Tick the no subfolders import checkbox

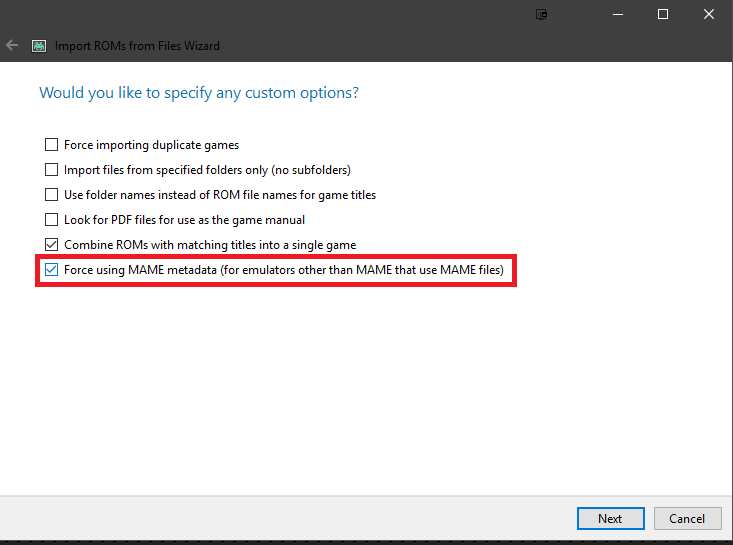coord(51,169)
